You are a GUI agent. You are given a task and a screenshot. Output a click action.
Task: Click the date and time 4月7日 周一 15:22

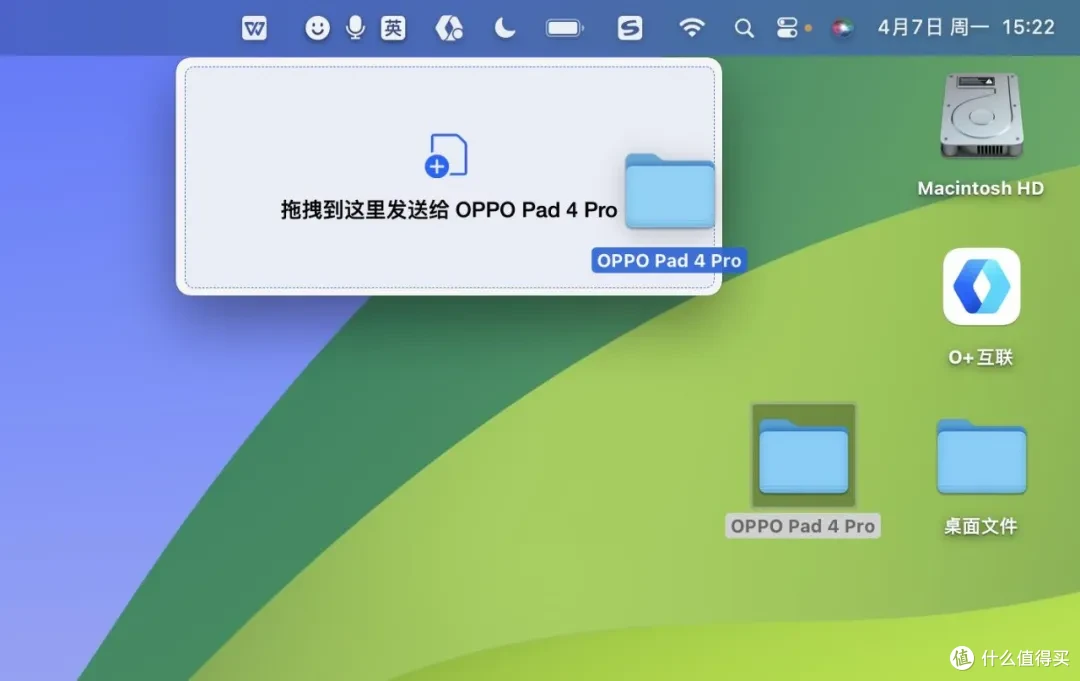pyautogui.click(x=966, y=28)
